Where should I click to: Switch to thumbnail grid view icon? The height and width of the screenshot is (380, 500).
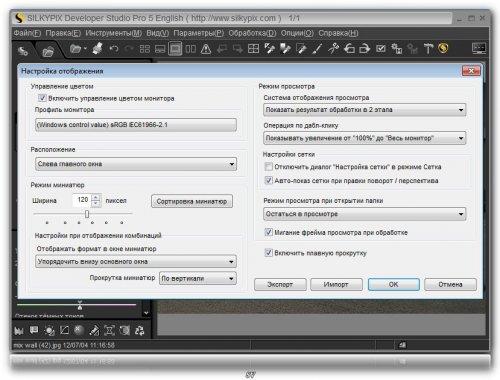(145, 49)
